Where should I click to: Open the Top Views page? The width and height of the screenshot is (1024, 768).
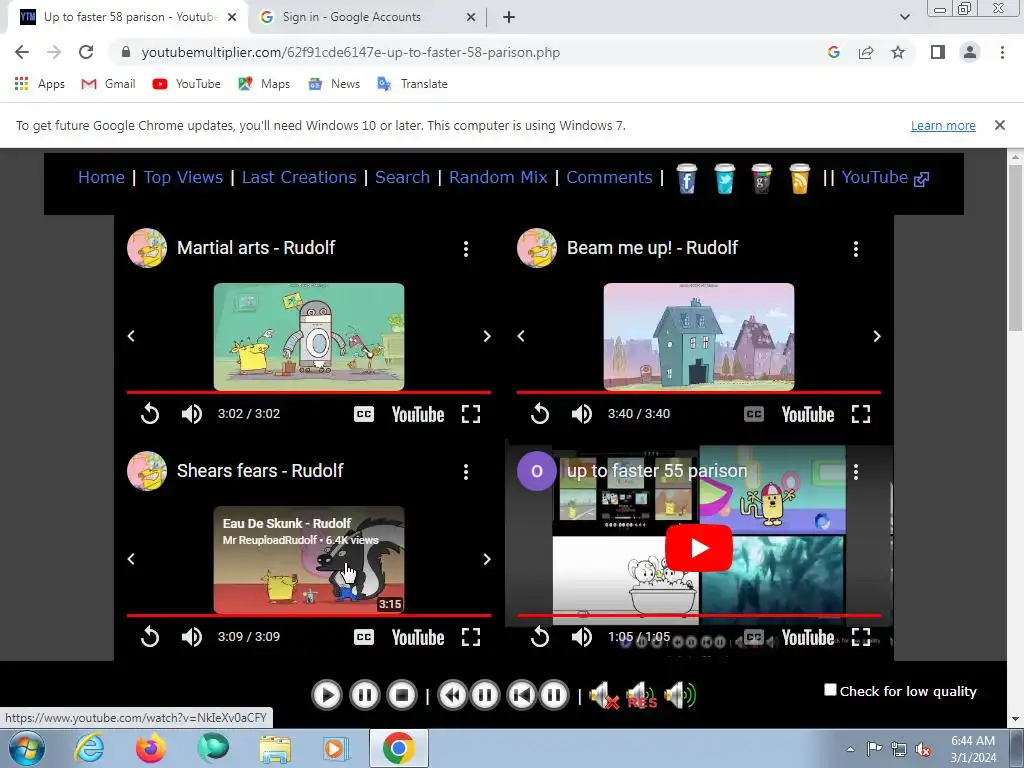(184, 177)
